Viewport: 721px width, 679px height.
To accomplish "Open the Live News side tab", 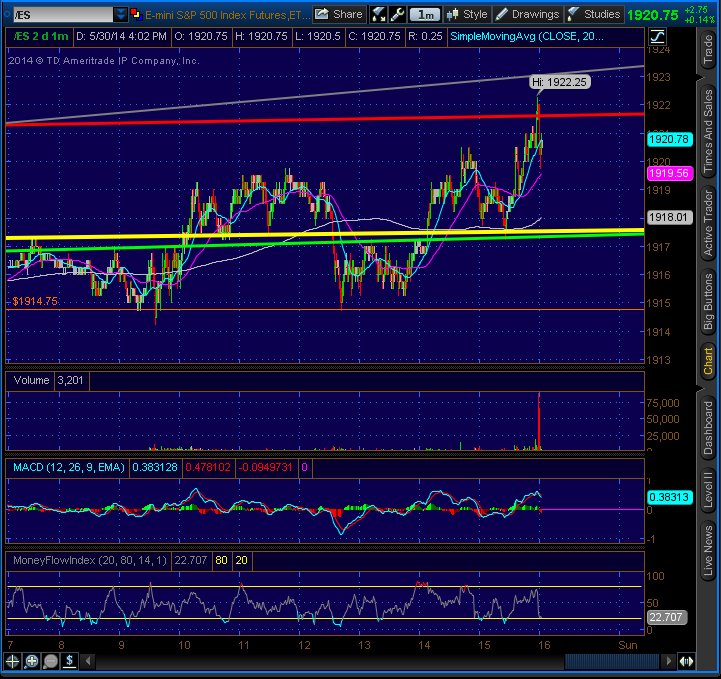I will tap(708, 551).
